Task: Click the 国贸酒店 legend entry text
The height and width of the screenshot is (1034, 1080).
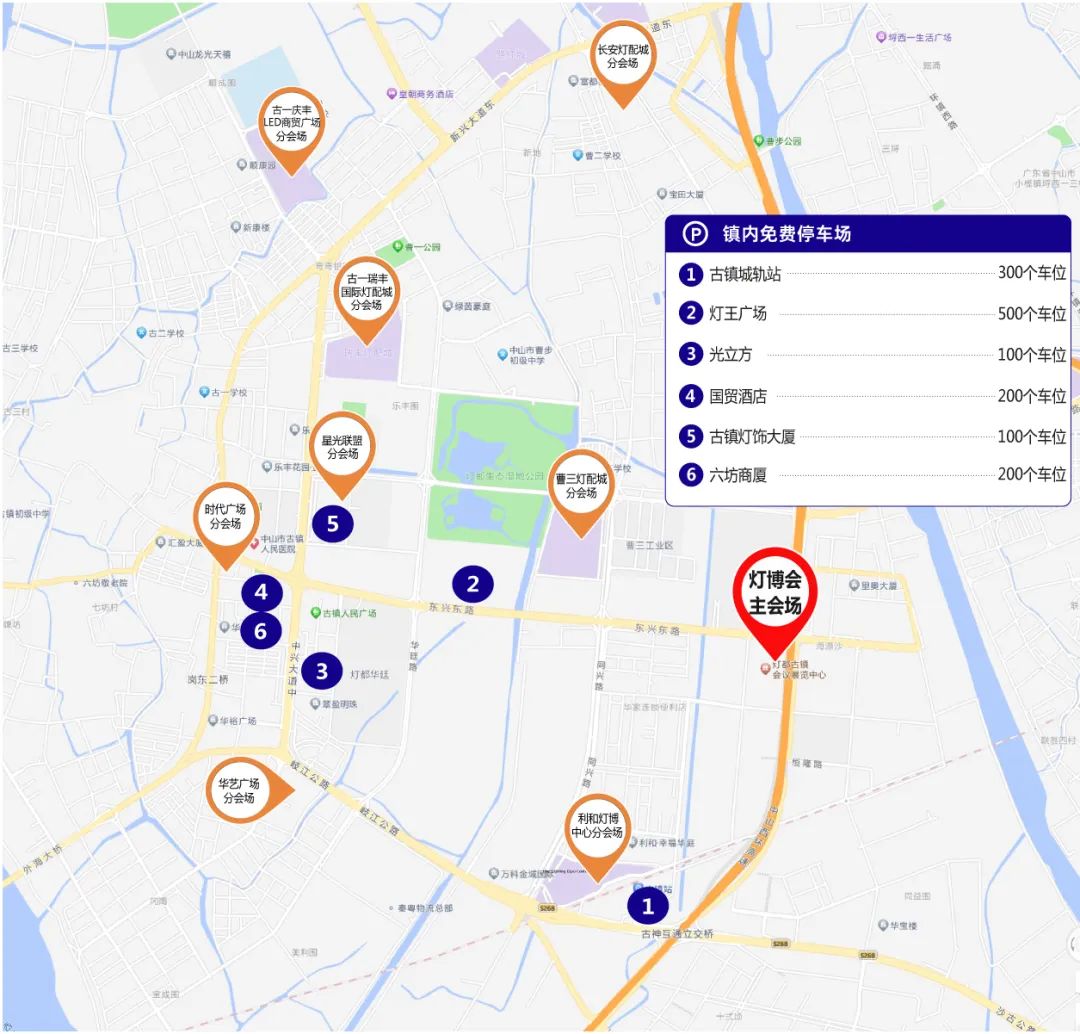Action: coord(738,397)
